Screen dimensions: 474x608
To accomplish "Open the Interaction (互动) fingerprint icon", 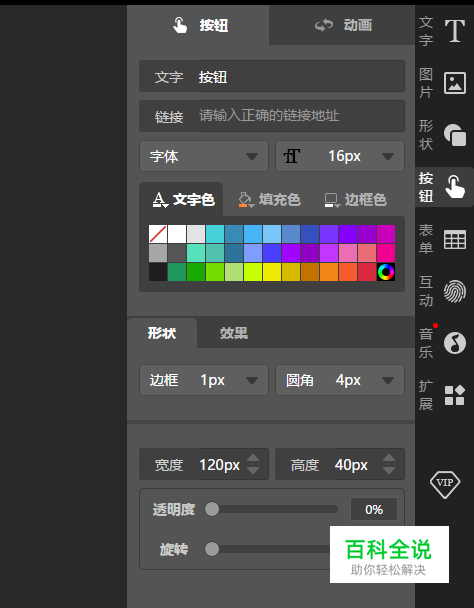I will pyautogui.click(x=455, y=291).
